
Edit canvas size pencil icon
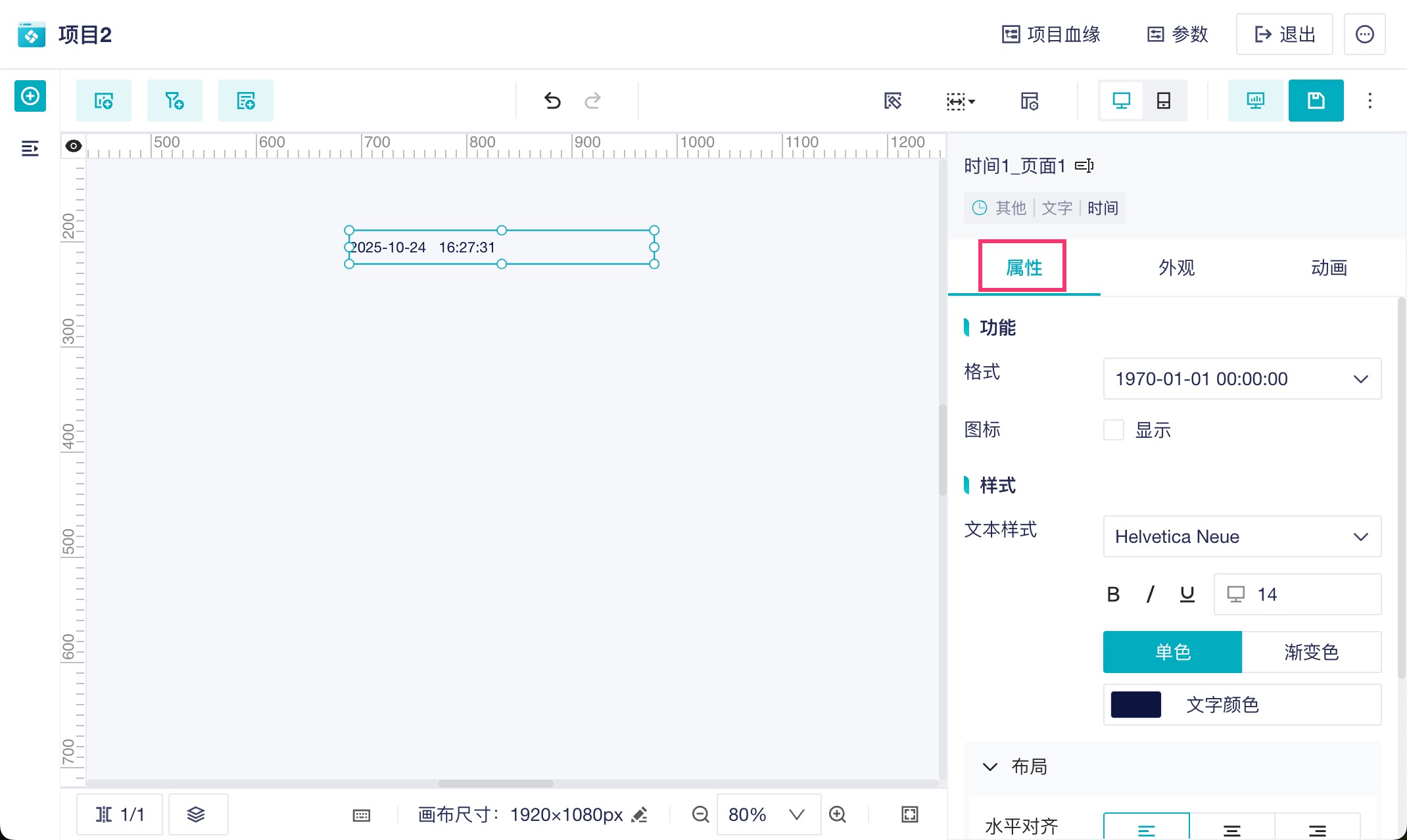(639, 814)
